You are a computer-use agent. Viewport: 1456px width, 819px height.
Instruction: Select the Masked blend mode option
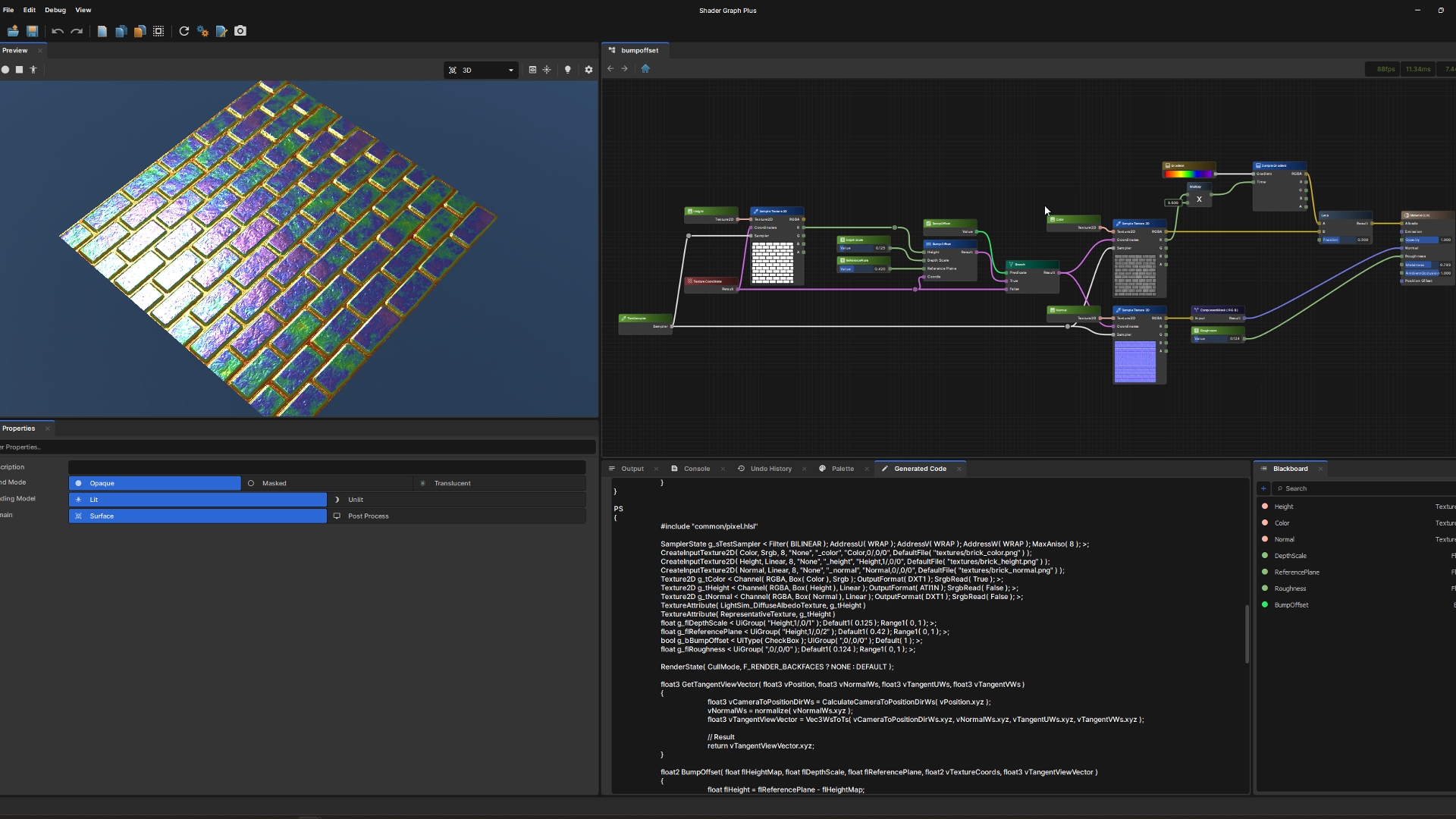[x=274, y=483]
